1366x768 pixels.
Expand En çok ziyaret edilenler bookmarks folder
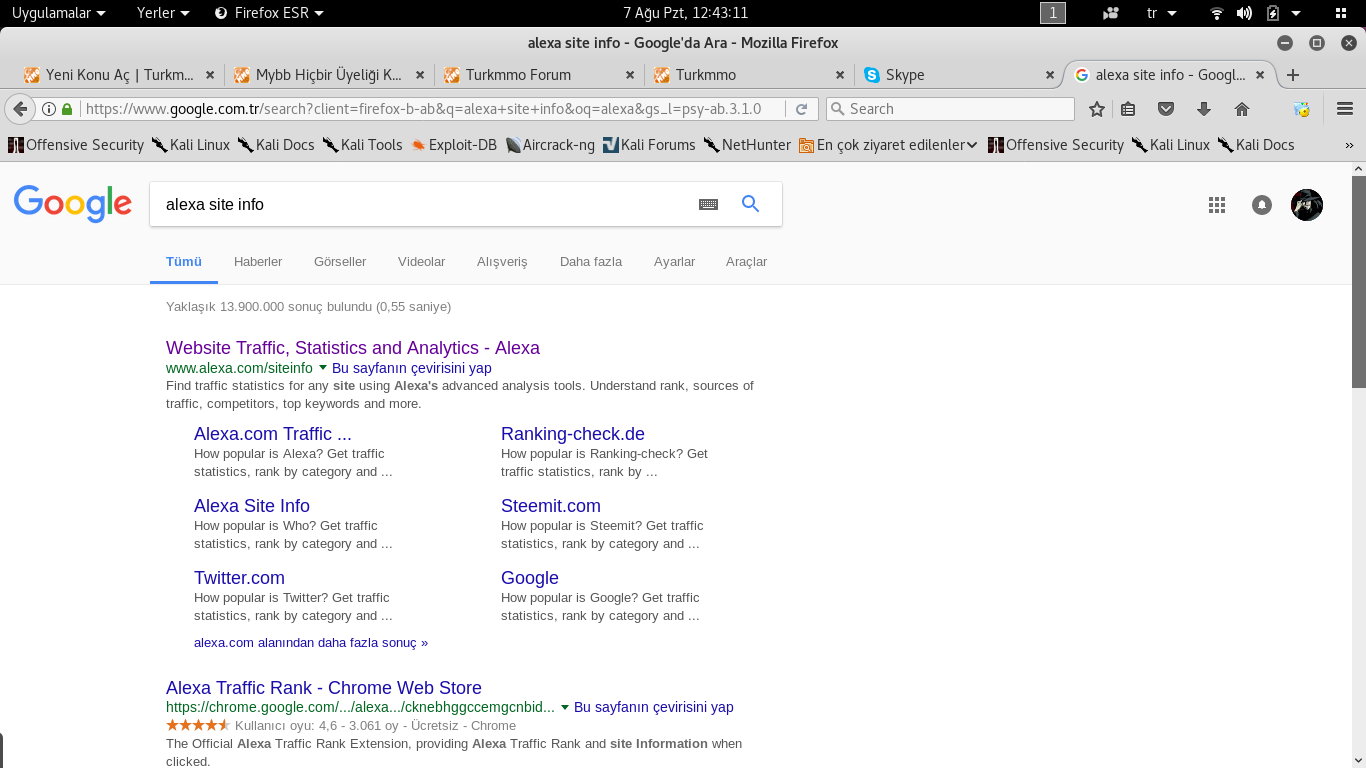point(888,145)
